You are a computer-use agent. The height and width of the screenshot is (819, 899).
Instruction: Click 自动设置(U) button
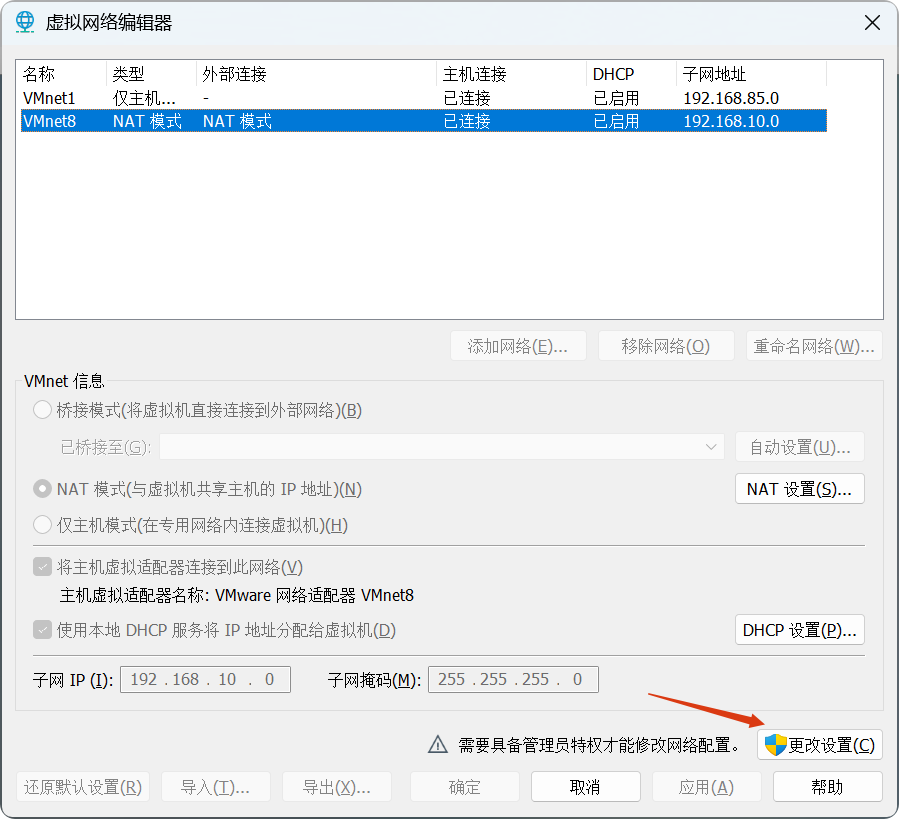coord(800,447)
